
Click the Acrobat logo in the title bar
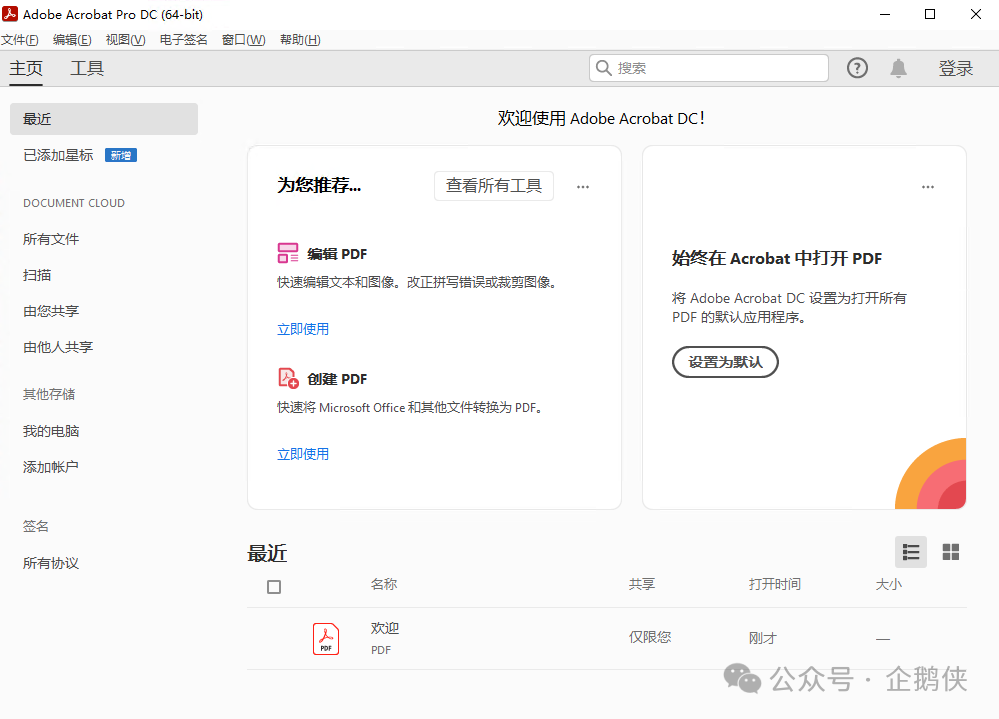coord(12,13)
